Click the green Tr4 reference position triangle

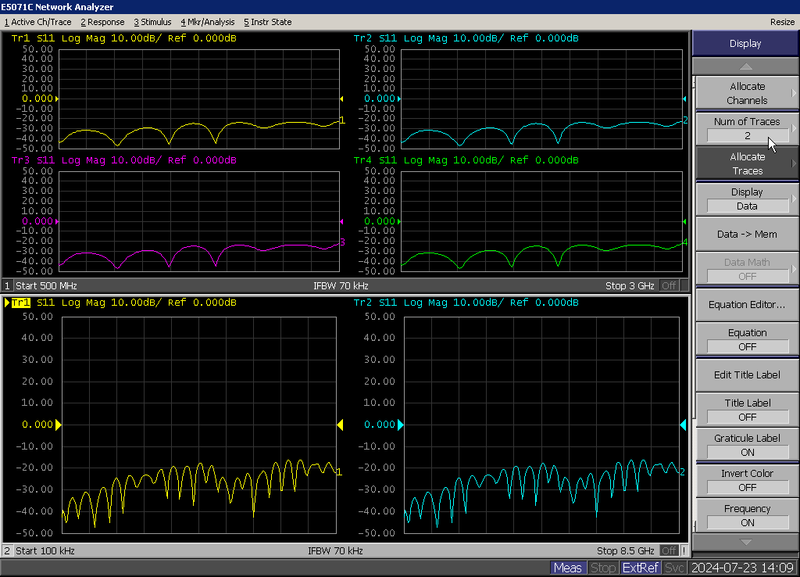401,219
